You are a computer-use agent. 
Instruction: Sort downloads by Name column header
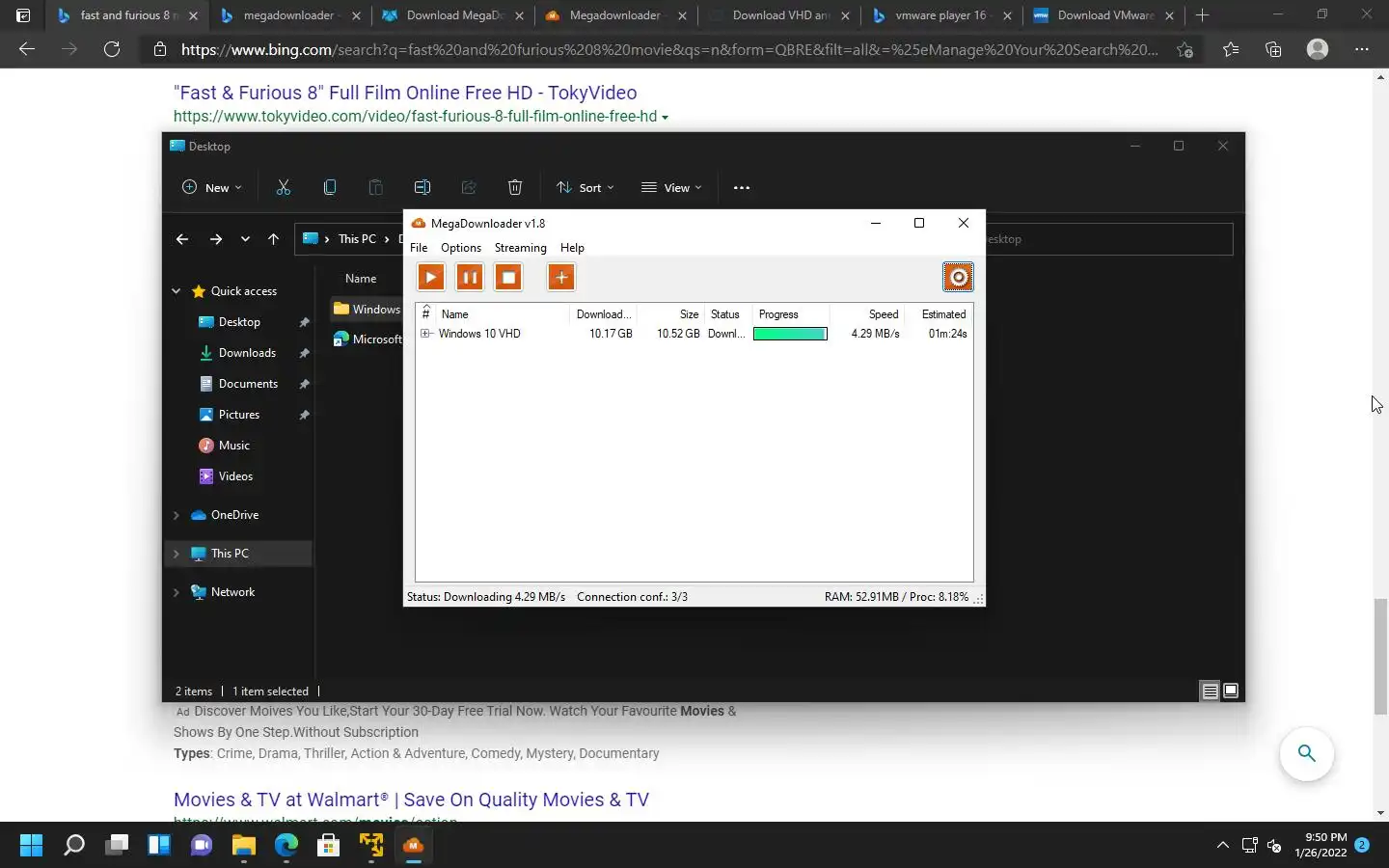pos(502,314)
